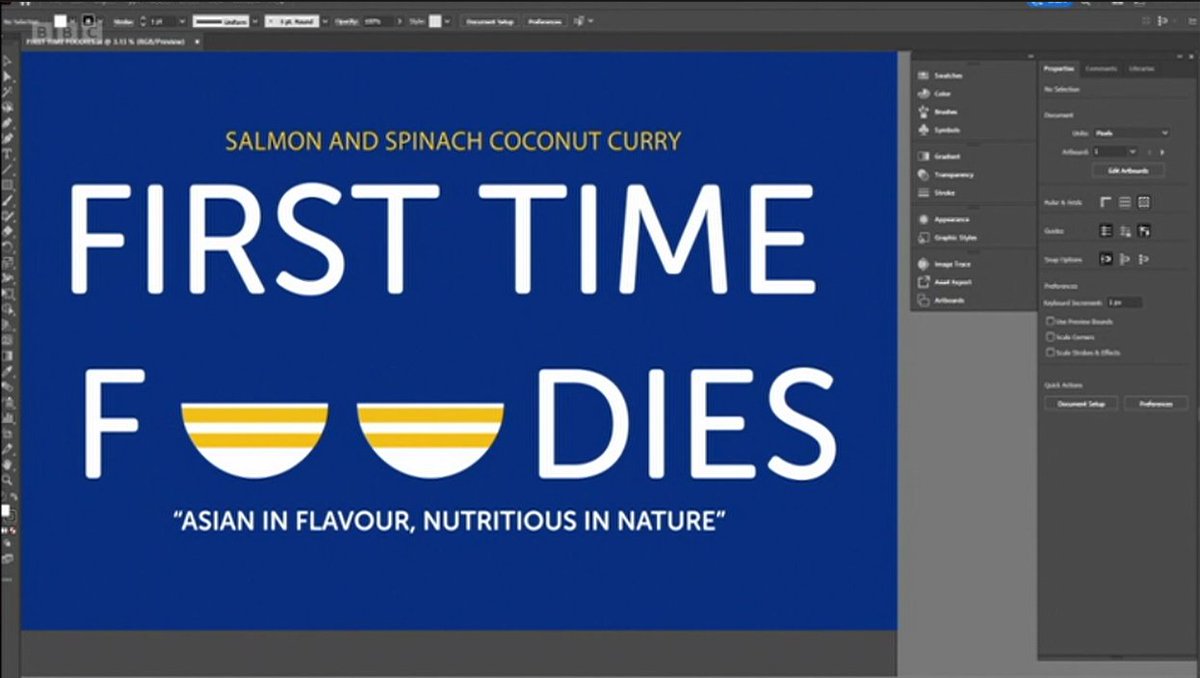
Task: Click the stroke weight stepper arrows
Action: pyautogui.click(x=143, y=21)
